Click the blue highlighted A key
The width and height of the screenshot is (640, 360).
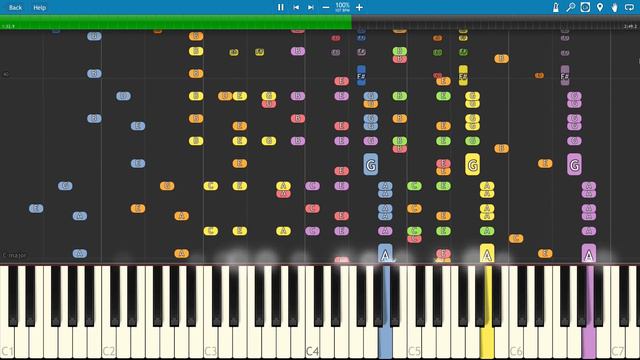click(x=385, y=341)
